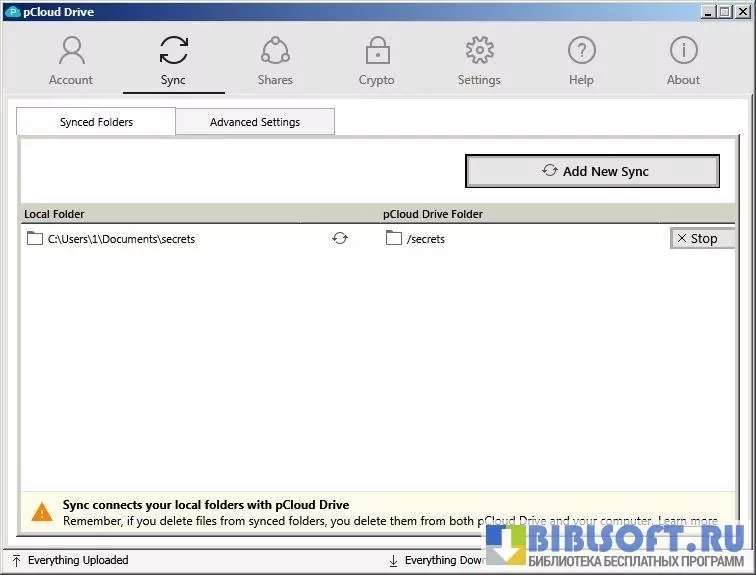756x575 pixels.
Task: Switch to the Advanced Settings tab
Action: [x=254, y=122]
